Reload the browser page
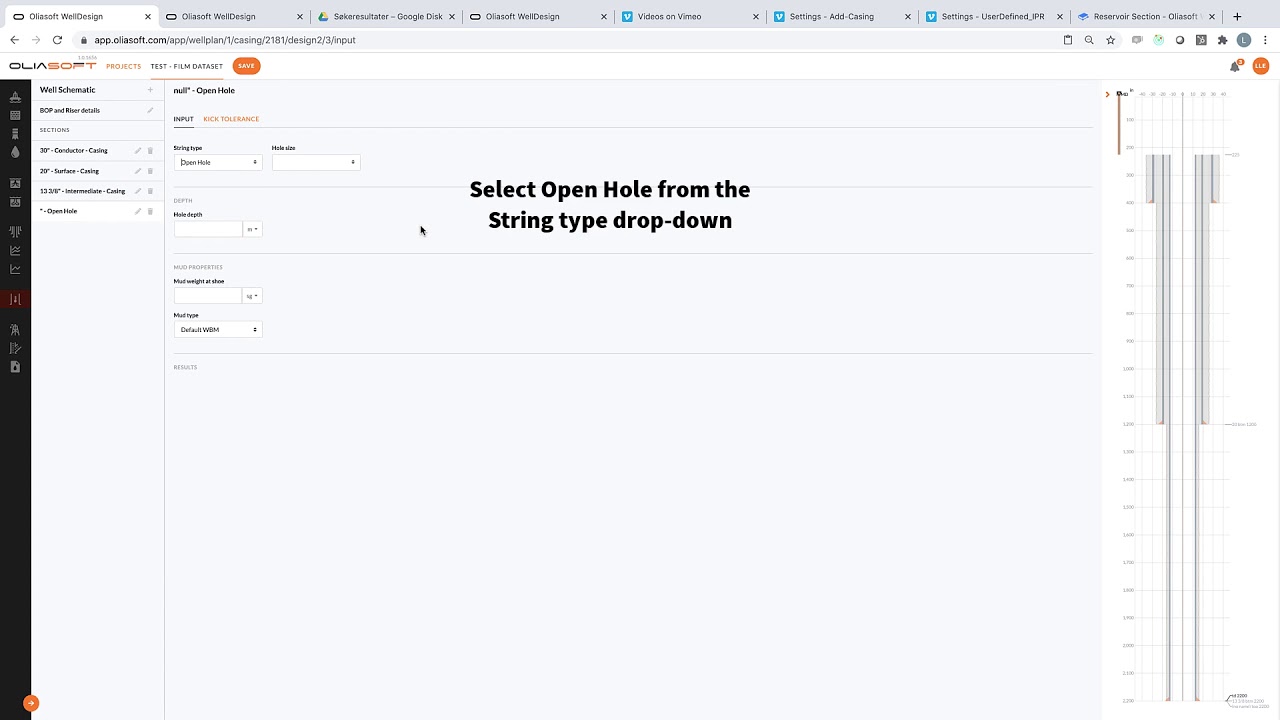The width and height of the screenshot is (1280, 720). tap(57, 40)
